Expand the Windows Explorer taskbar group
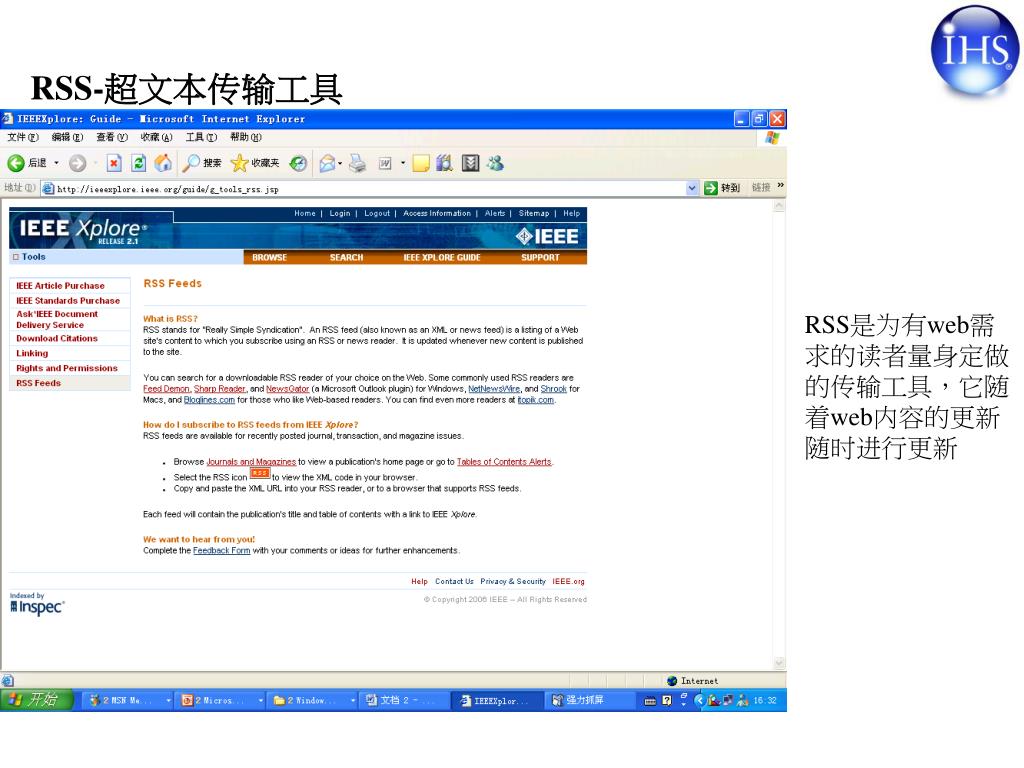 point(353,701)
